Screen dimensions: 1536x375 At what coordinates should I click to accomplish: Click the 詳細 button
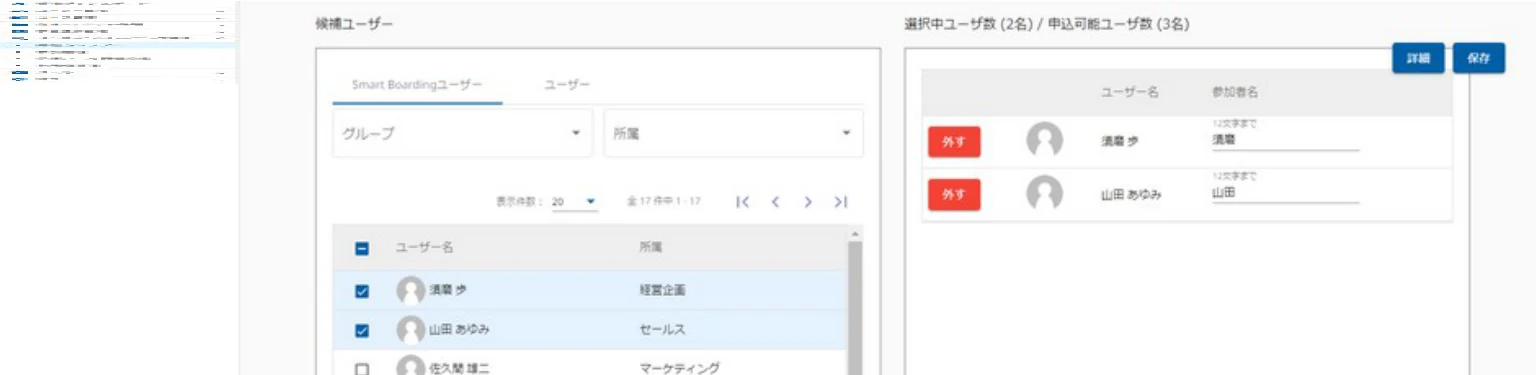(x=1418, y=58)
